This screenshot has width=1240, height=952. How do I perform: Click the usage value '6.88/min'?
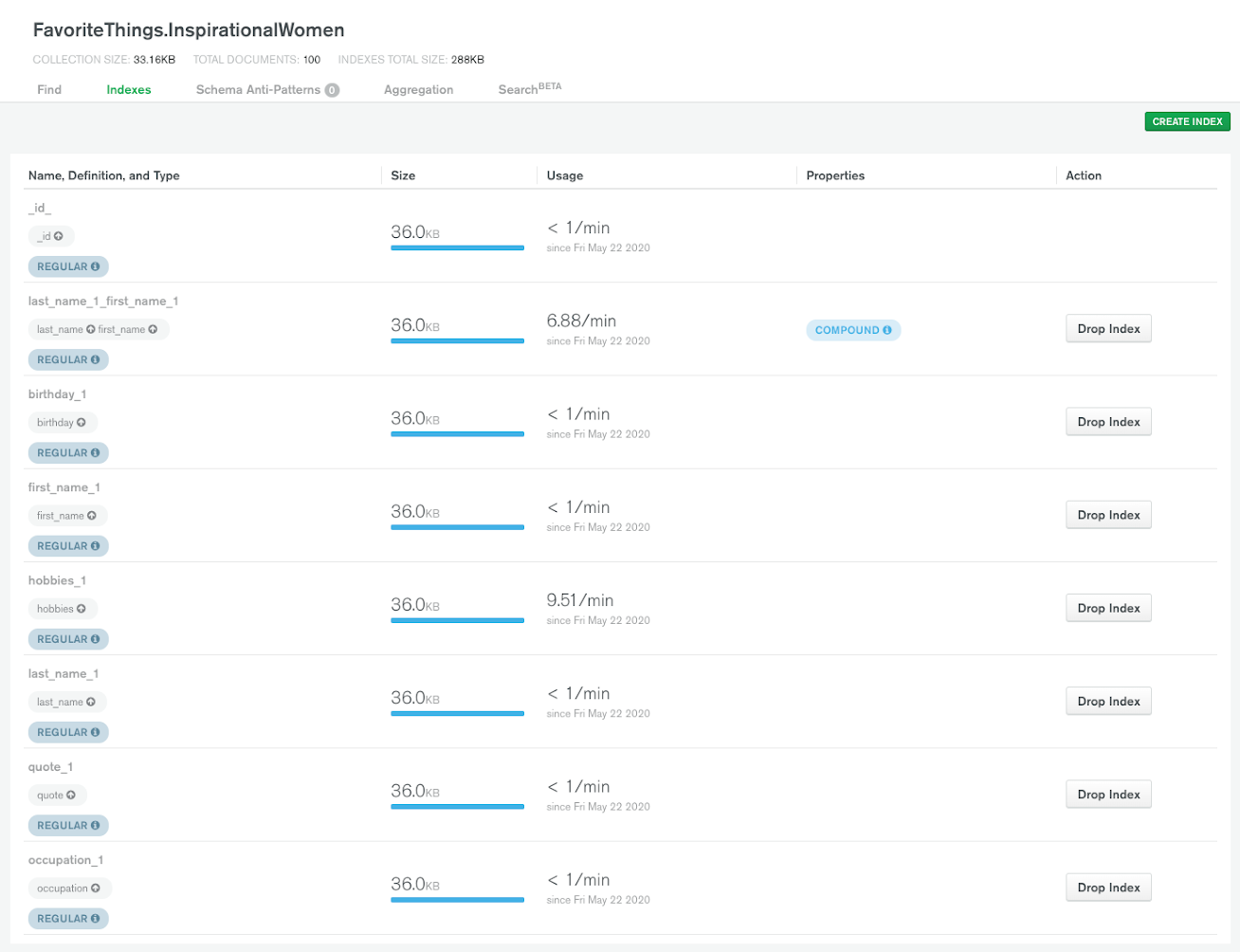pos(581,320)
